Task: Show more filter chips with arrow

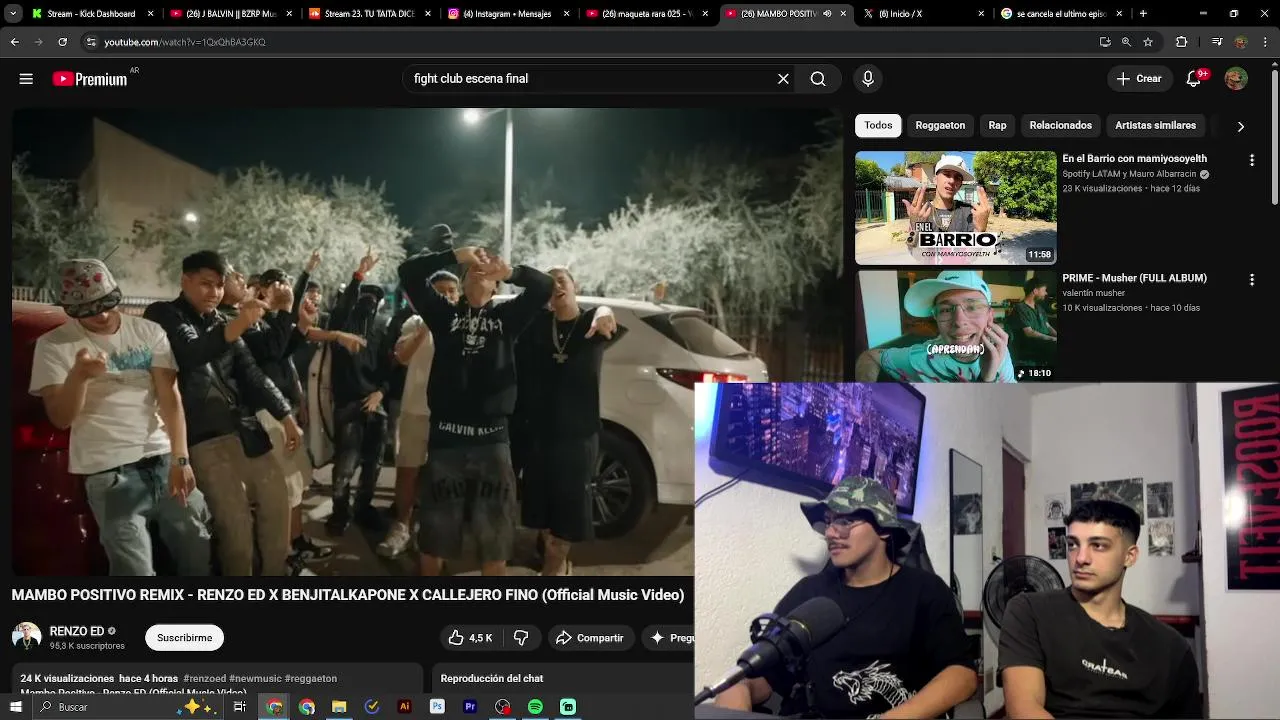Action: coord(1240,126)
